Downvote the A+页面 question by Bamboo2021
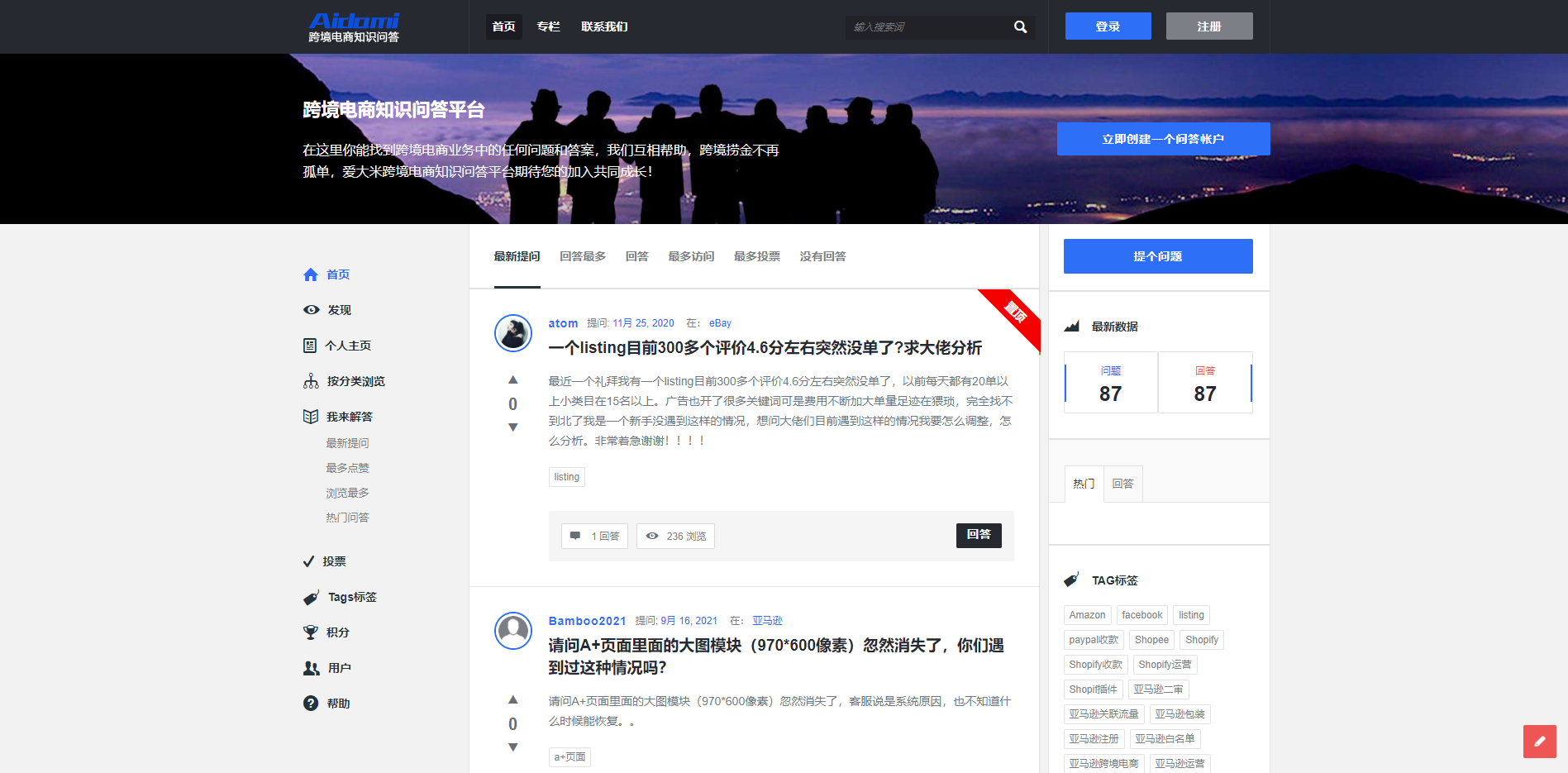 coord(513,747)
